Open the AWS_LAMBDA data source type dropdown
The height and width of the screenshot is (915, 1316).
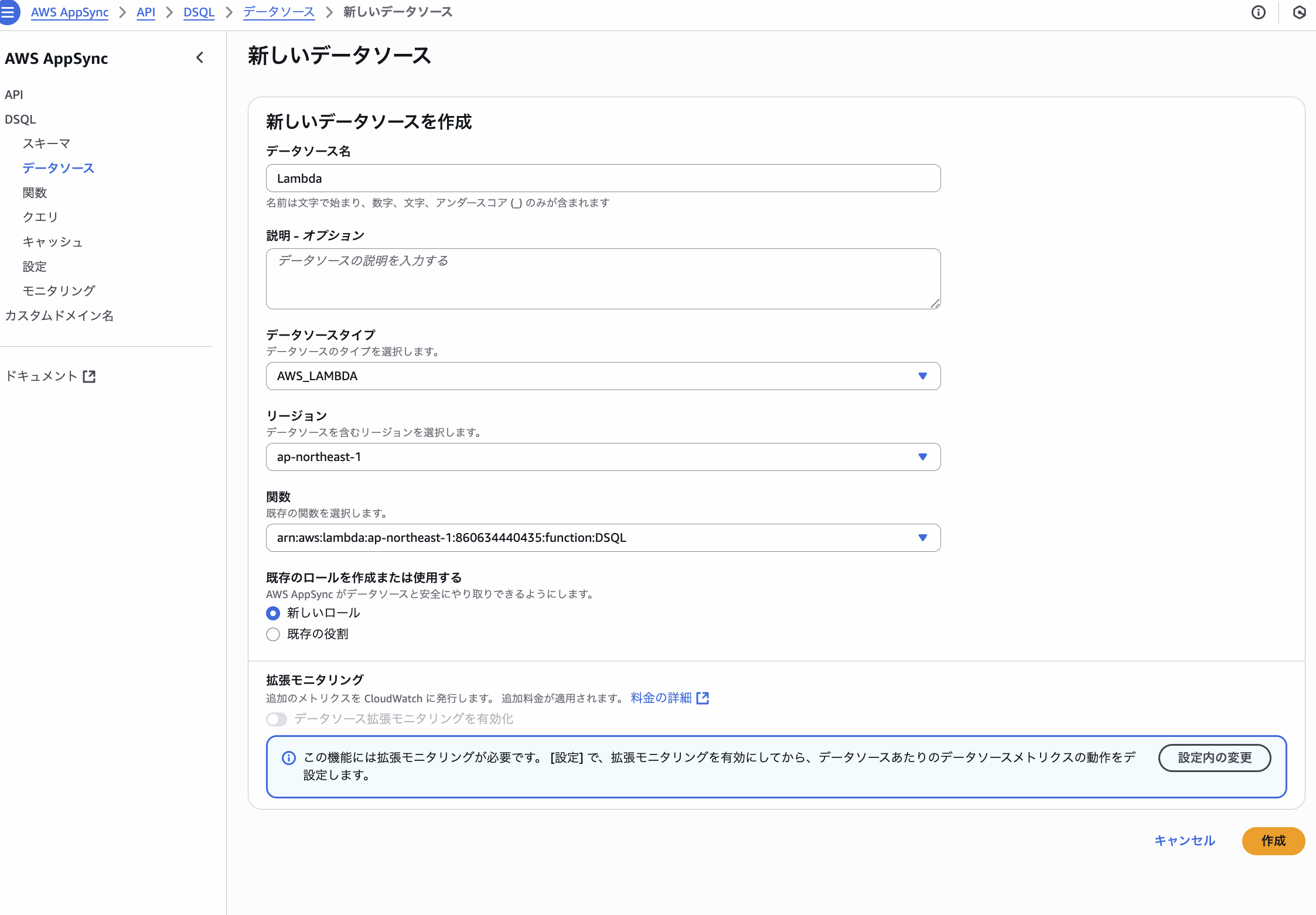coord(602,376)
